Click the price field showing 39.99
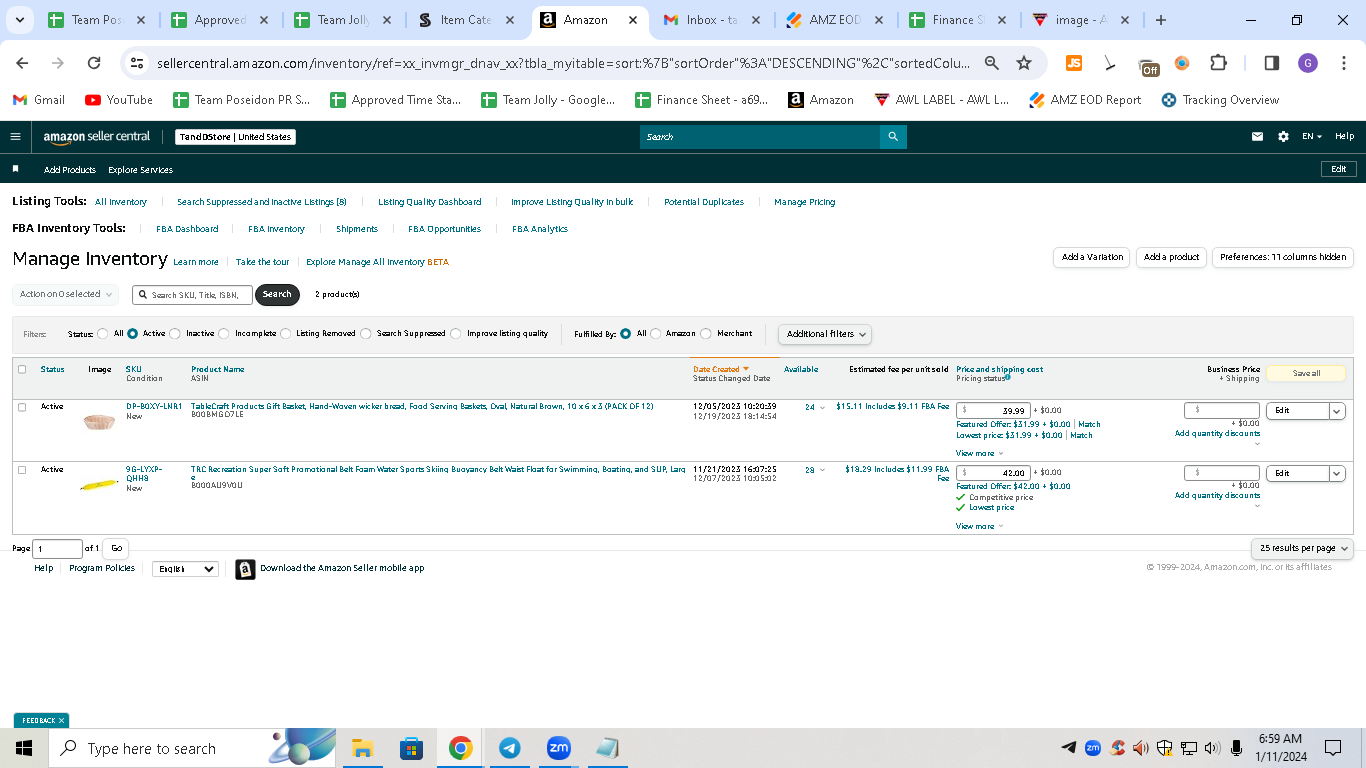The width and height of the screenshot is (1366, 768). click(993, 410)
